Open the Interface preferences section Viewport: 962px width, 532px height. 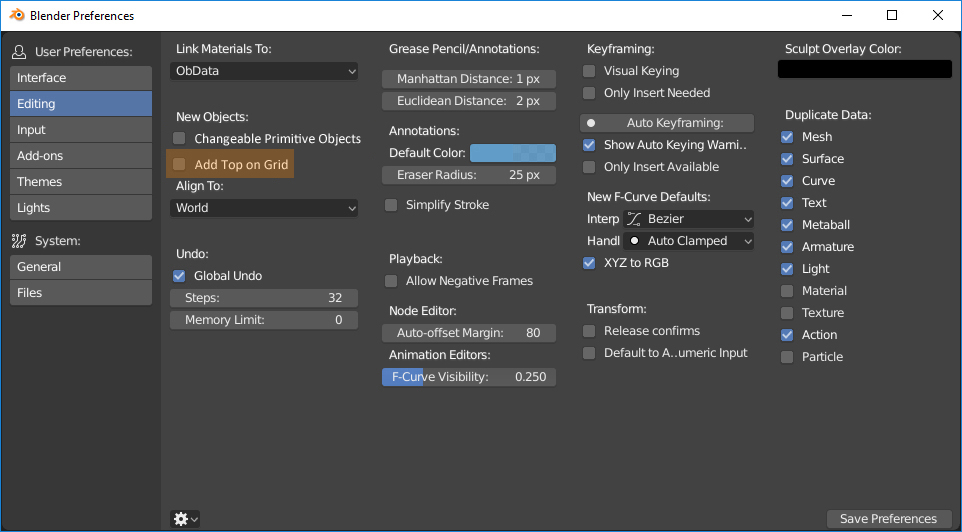tap(81, 78)
